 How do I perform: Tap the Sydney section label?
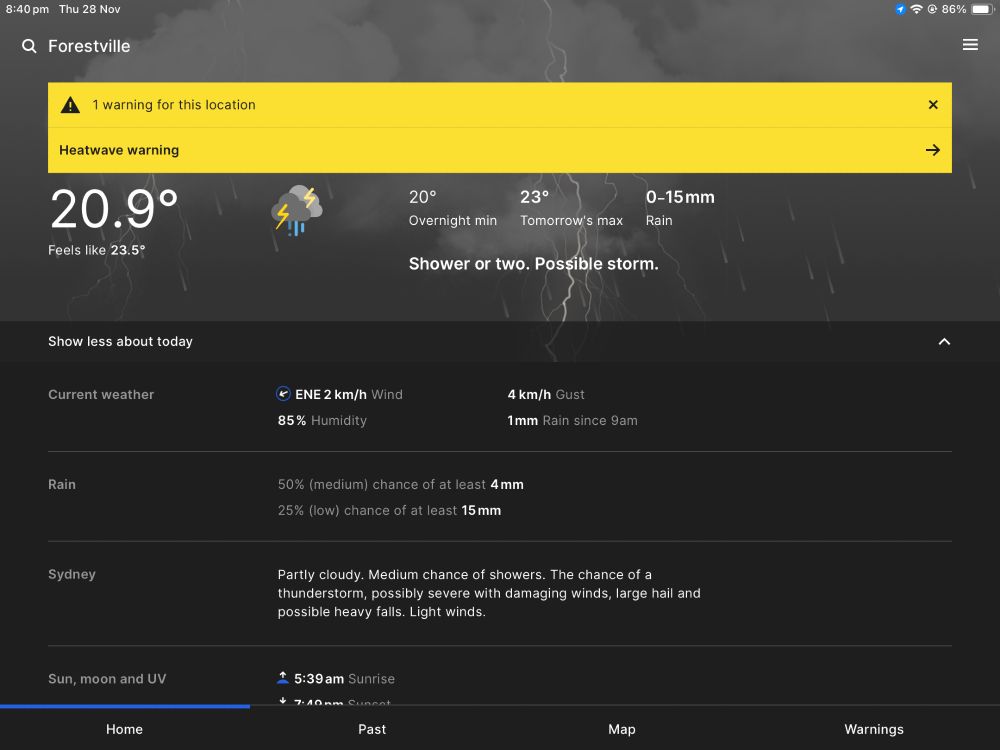point(72,574)
